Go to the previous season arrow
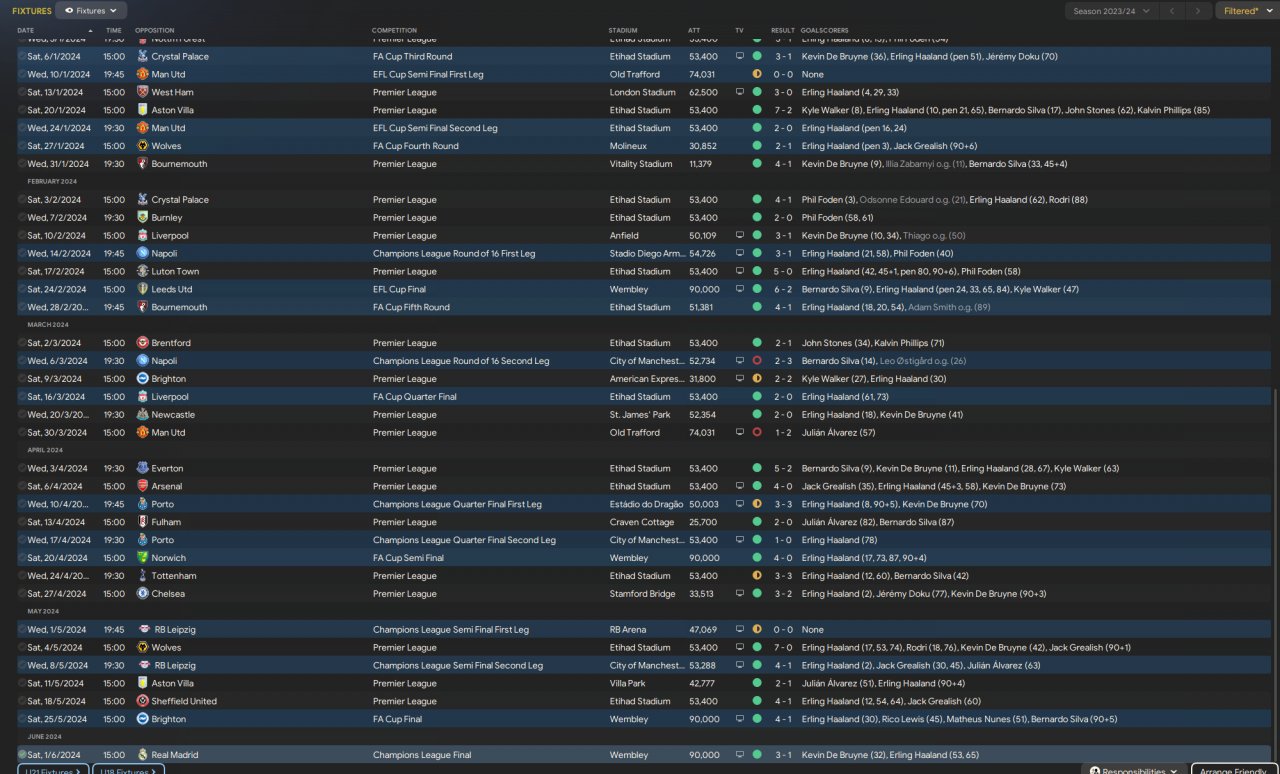Screen dimensions: 1280x774 point(1172,11)
